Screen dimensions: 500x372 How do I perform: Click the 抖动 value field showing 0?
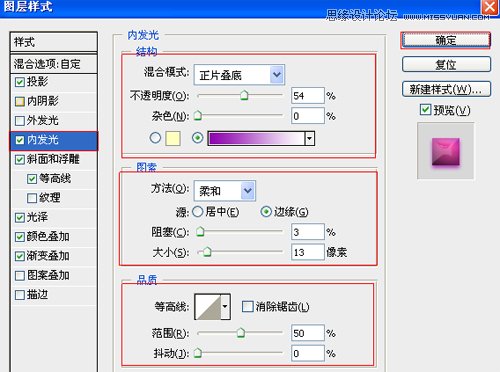coord(308,353)
